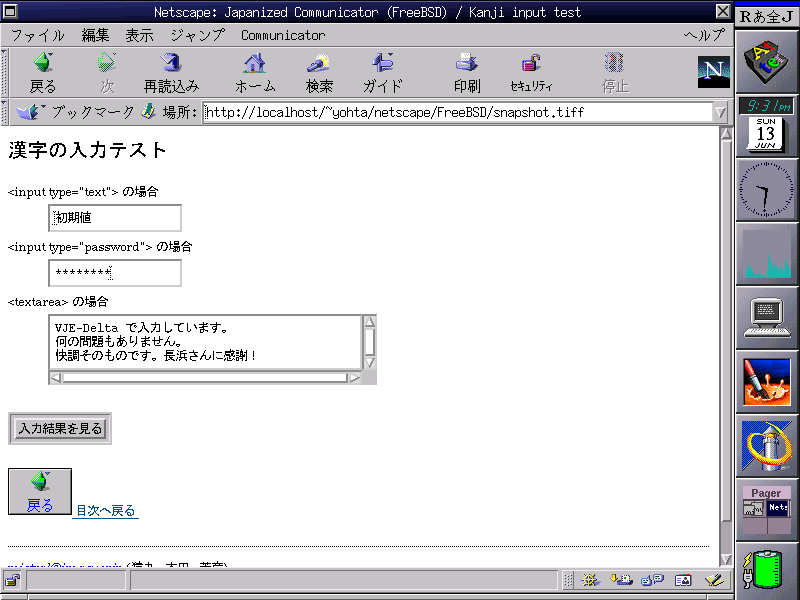Click the Rあ全J input method indicator
The height and width of the screenshot is (600, 800).
pos(767,16)
